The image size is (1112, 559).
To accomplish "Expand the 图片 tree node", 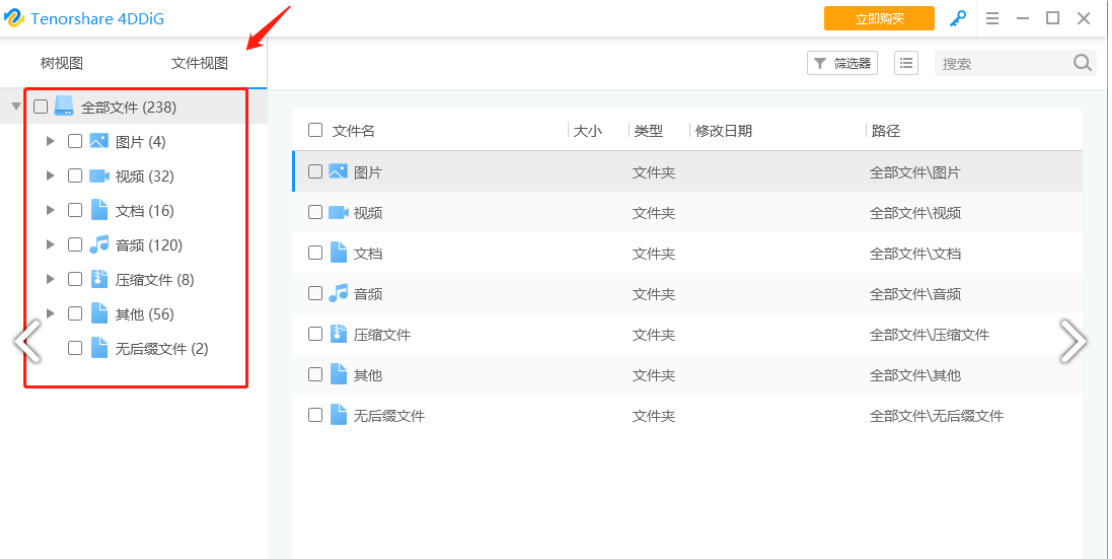I will click(50, 140).
